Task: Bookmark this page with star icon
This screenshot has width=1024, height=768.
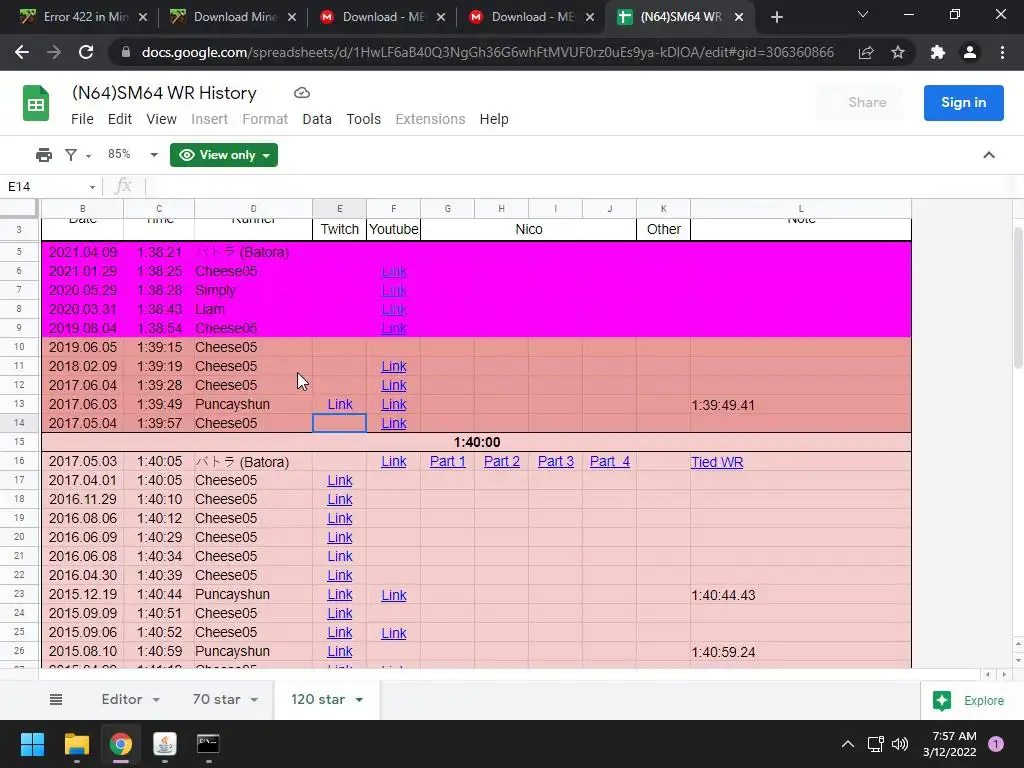Action: (898, 52)
